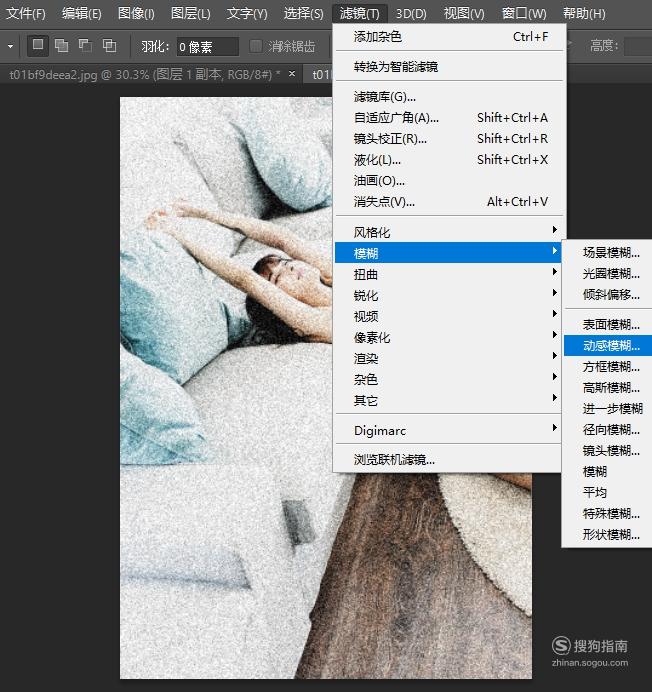Expand the 视频 video submenu
652x692 pixels.
click(x=449, y=316)
